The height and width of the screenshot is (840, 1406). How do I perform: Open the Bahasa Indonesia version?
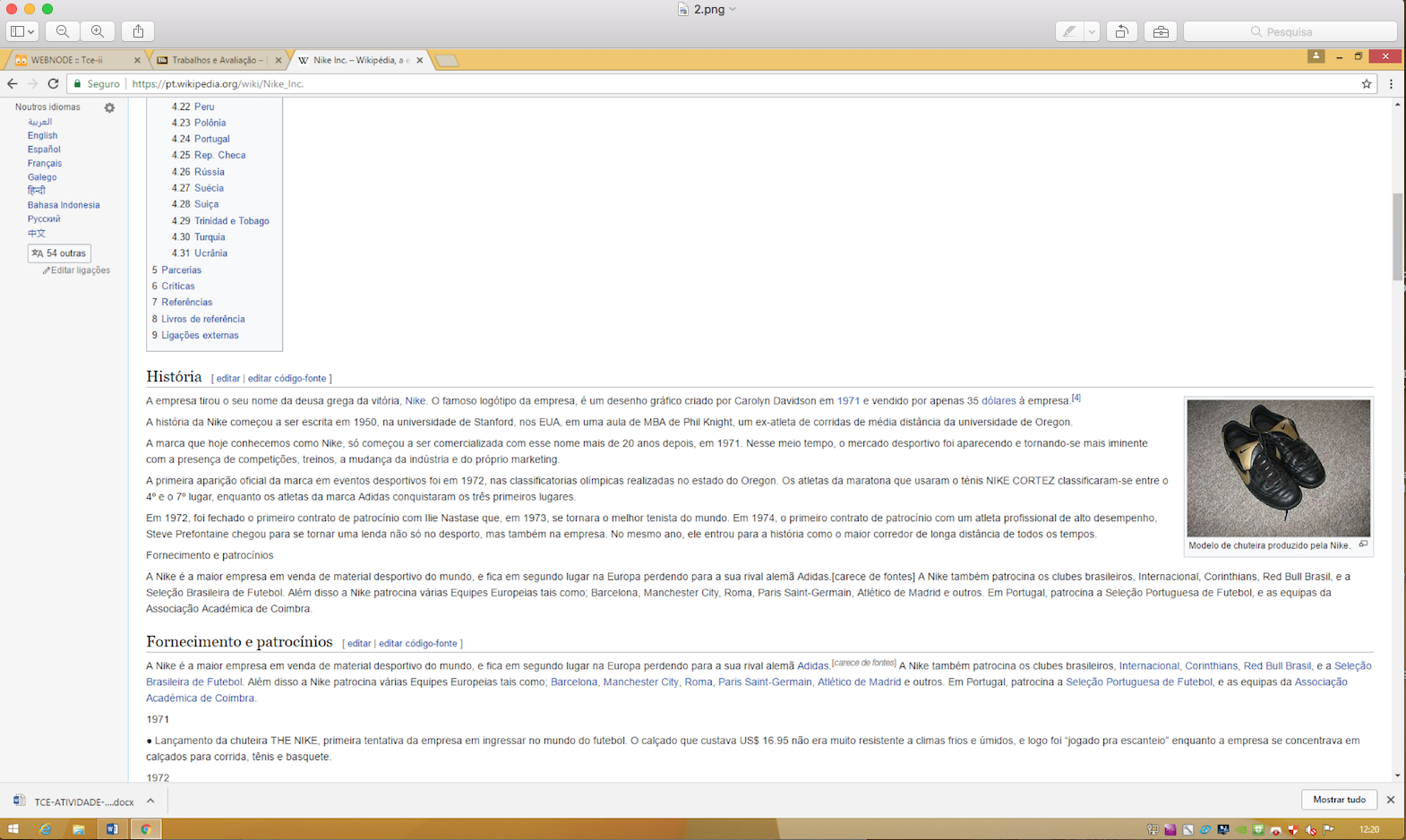(64, 205)
